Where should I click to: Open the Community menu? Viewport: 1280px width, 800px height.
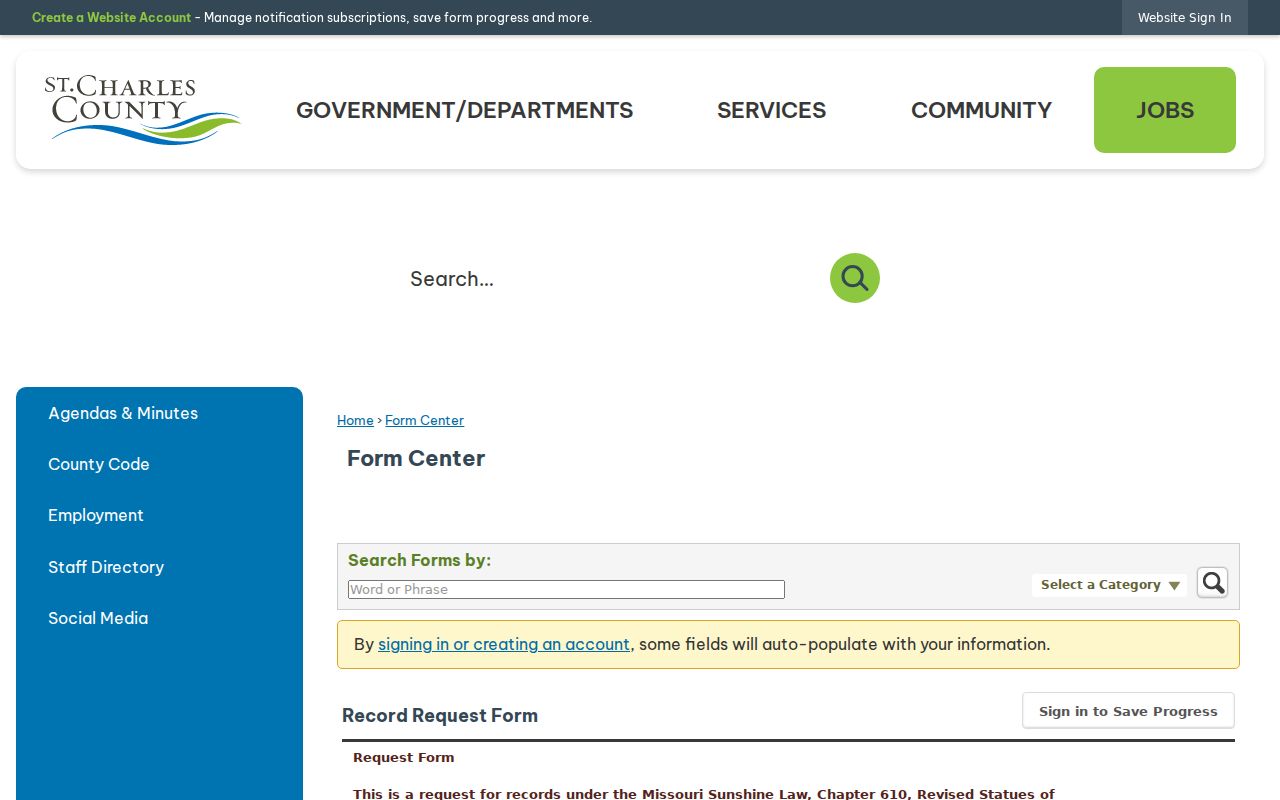tap(981, 110)
